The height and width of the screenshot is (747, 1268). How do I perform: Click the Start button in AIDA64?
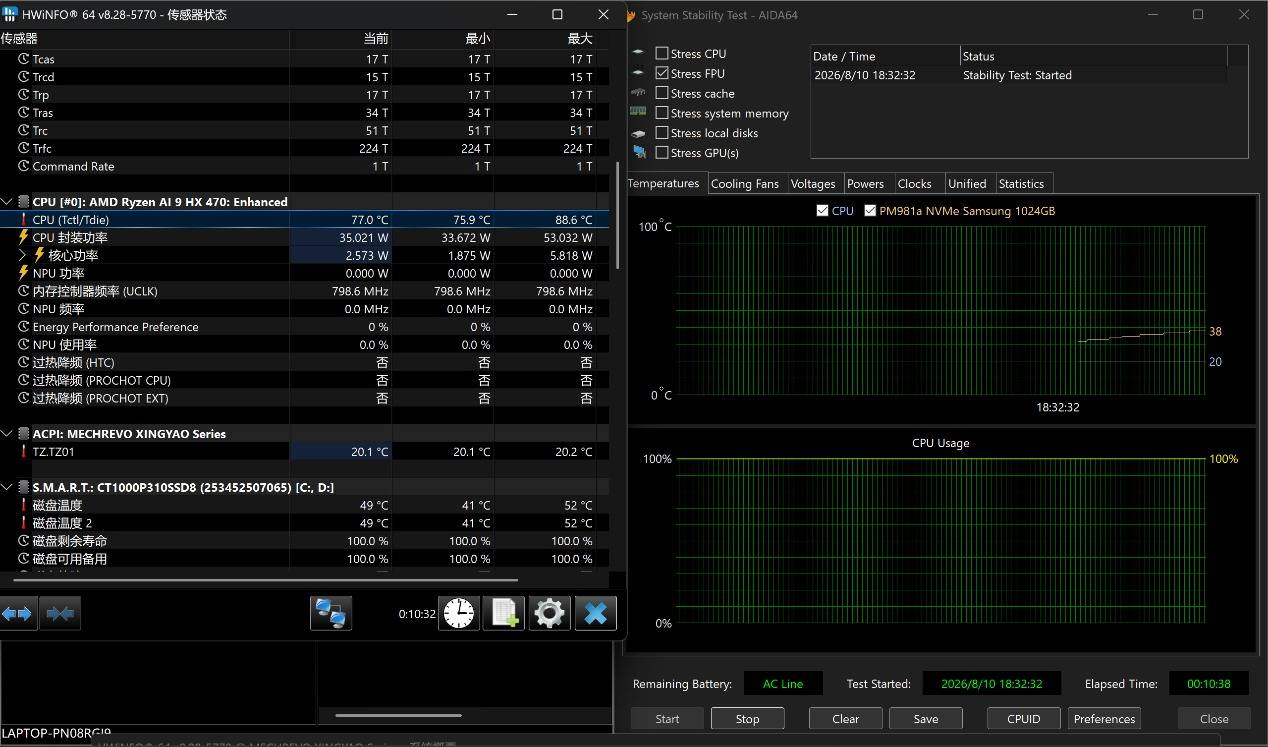[667, 719]
